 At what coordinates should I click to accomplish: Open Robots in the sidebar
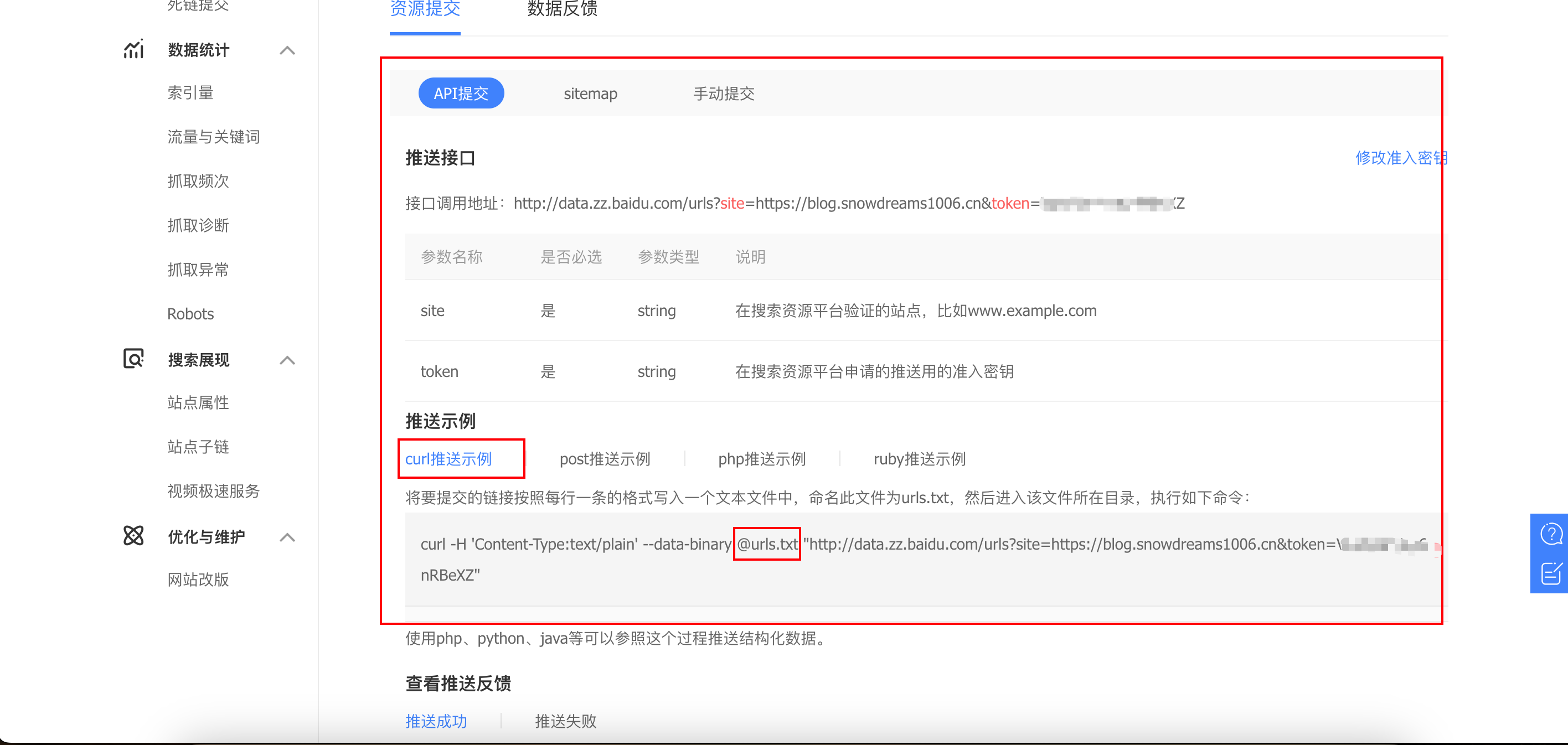[x=190, y=314]
